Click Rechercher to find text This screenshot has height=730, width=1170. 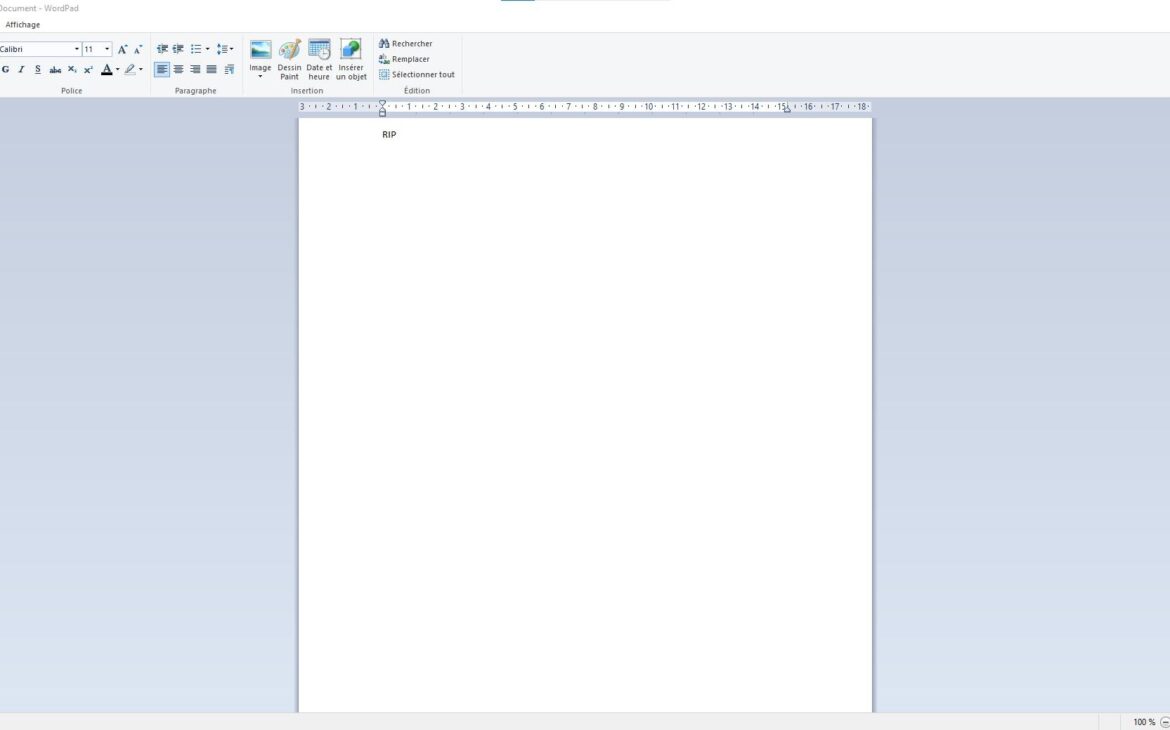tap(404, 43)
